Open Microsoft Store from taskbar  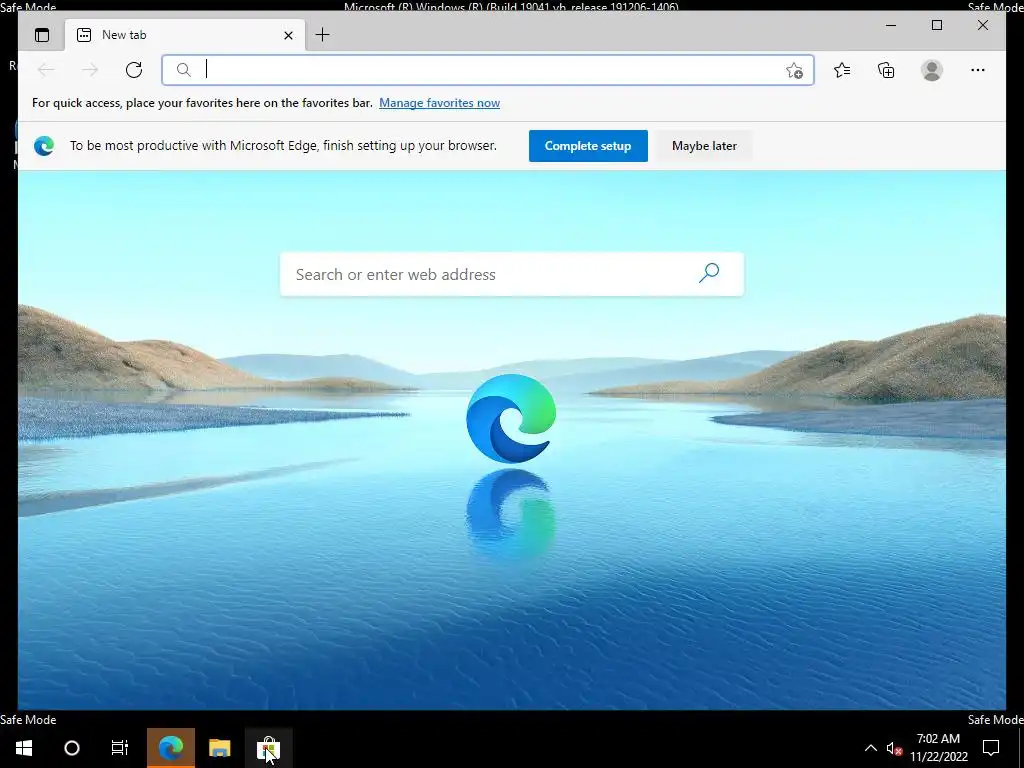[268, 748]
